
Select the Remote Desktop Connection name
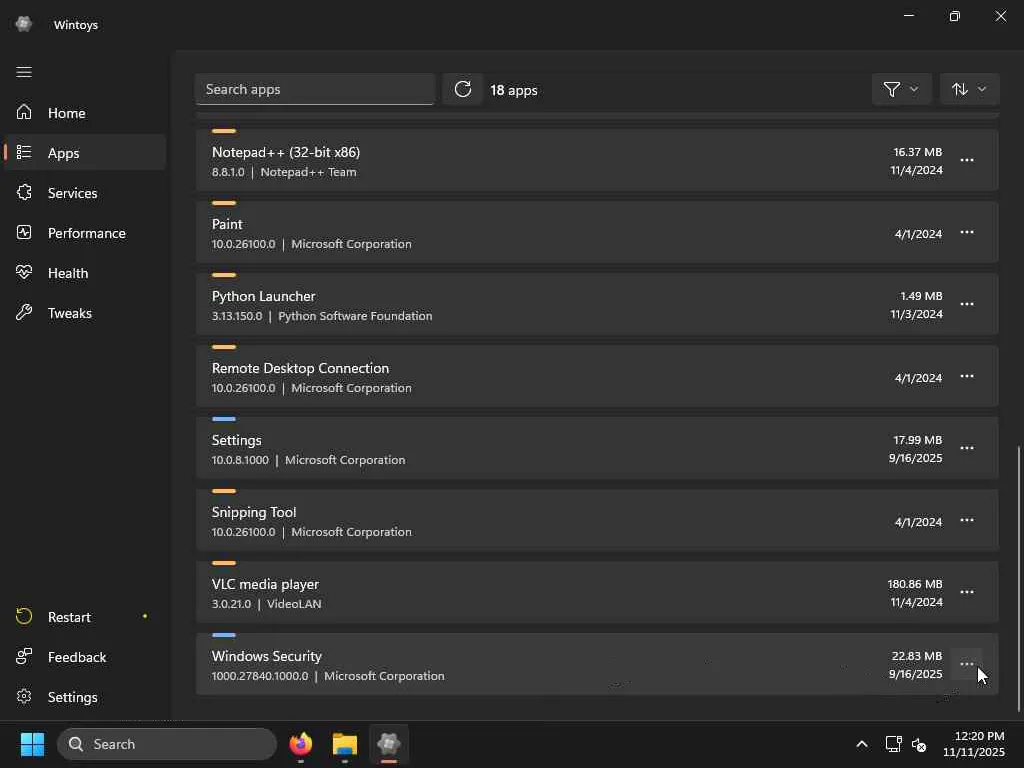point(300,368)
